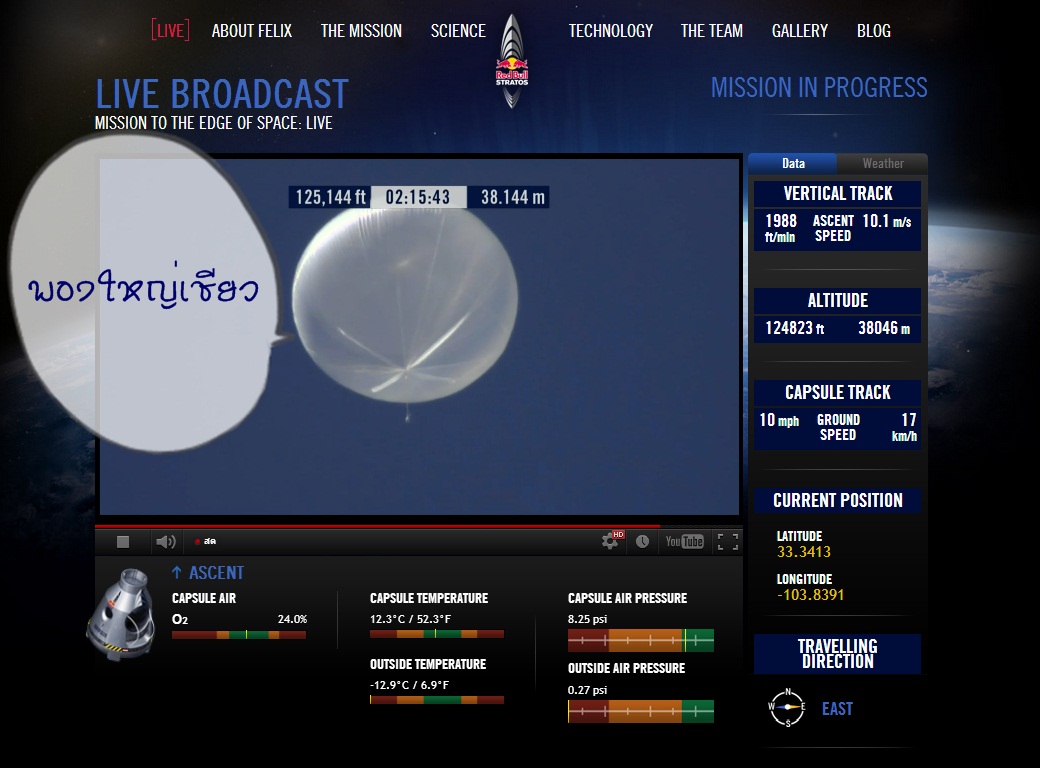This screenshot has height=768, width=1040.
Task: Click the capsule air pressure gauge
Action: click(641, 640)
